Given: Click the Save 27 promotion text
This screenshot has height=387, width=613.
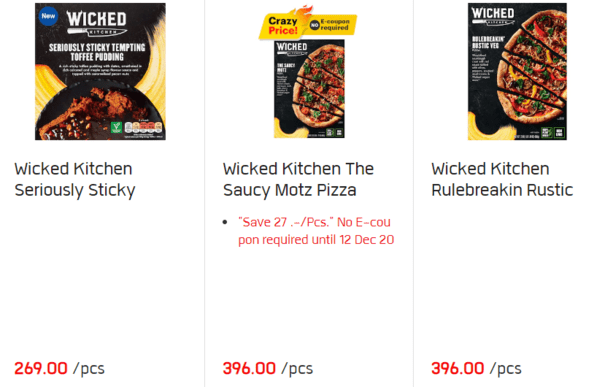Looking at the screenshot, I should (x=316, y=231).
